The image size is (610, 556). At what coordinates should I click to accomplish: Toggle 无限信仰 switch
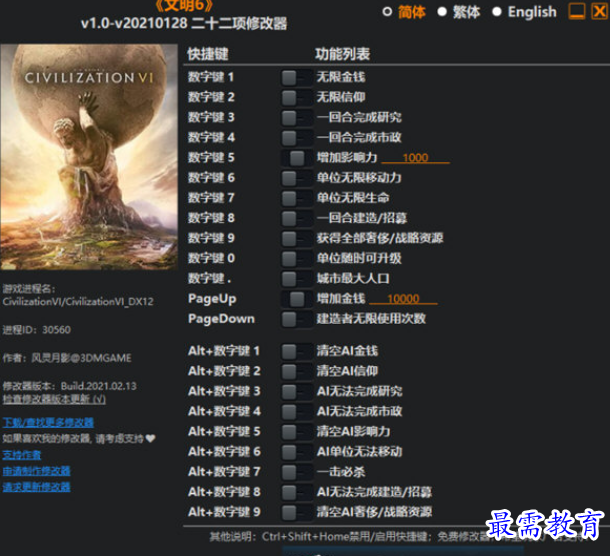[296, 97]
